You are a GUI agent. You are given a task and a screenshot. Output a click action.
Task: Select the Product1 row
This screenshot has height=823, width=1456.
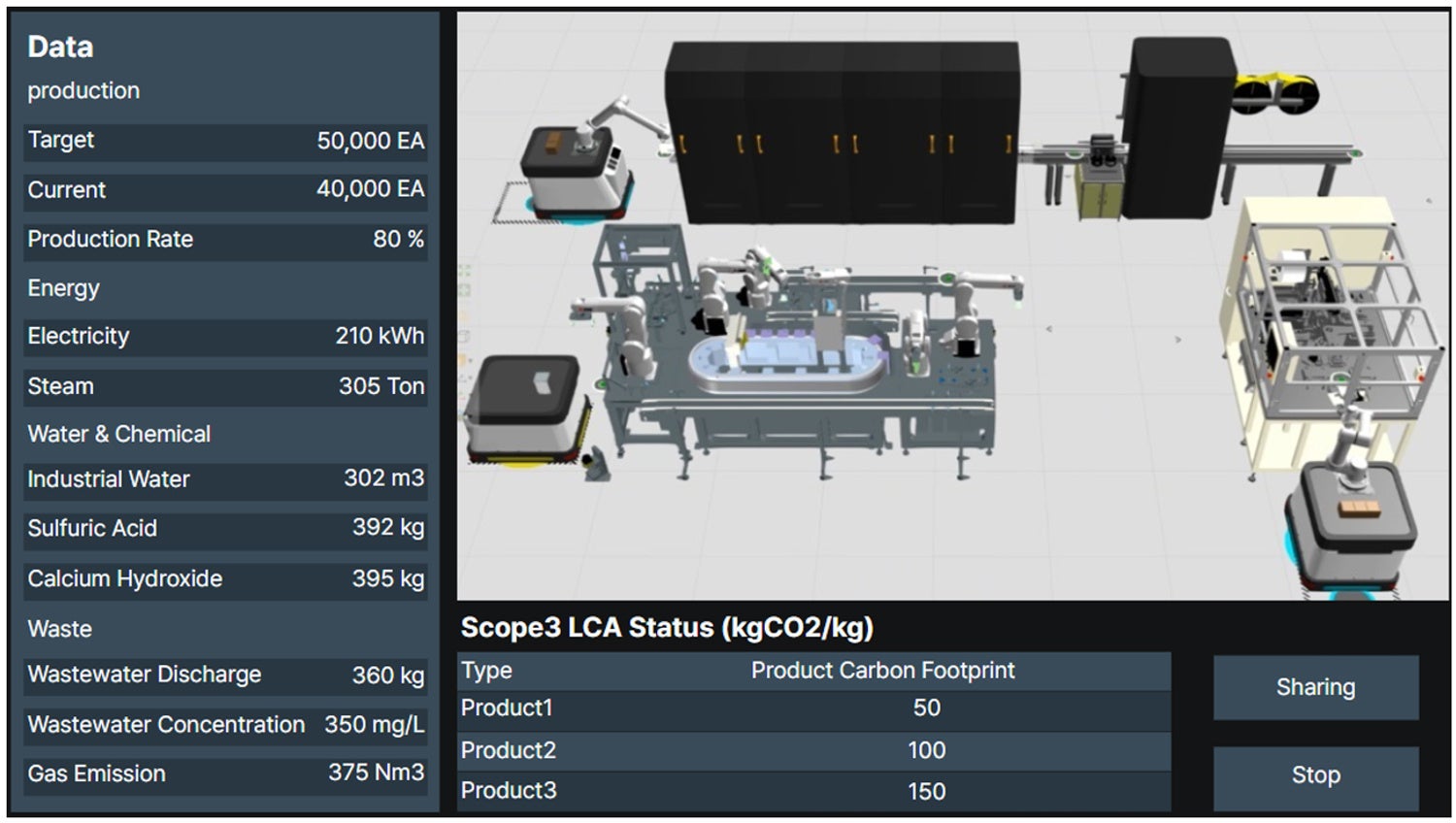813,708
